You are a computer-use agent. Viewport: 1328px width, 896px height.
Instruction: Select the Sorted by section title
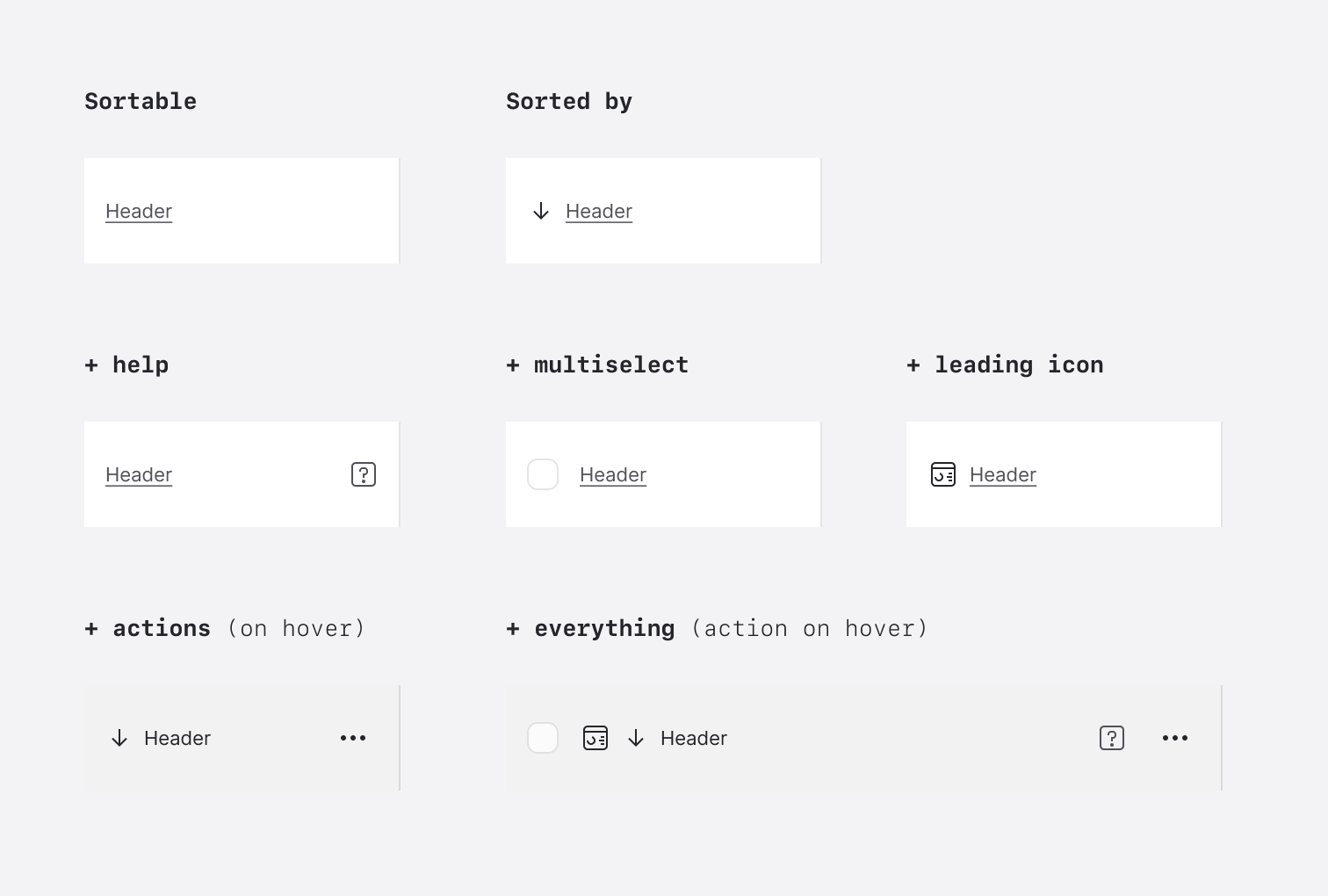[x=569, y=101]
